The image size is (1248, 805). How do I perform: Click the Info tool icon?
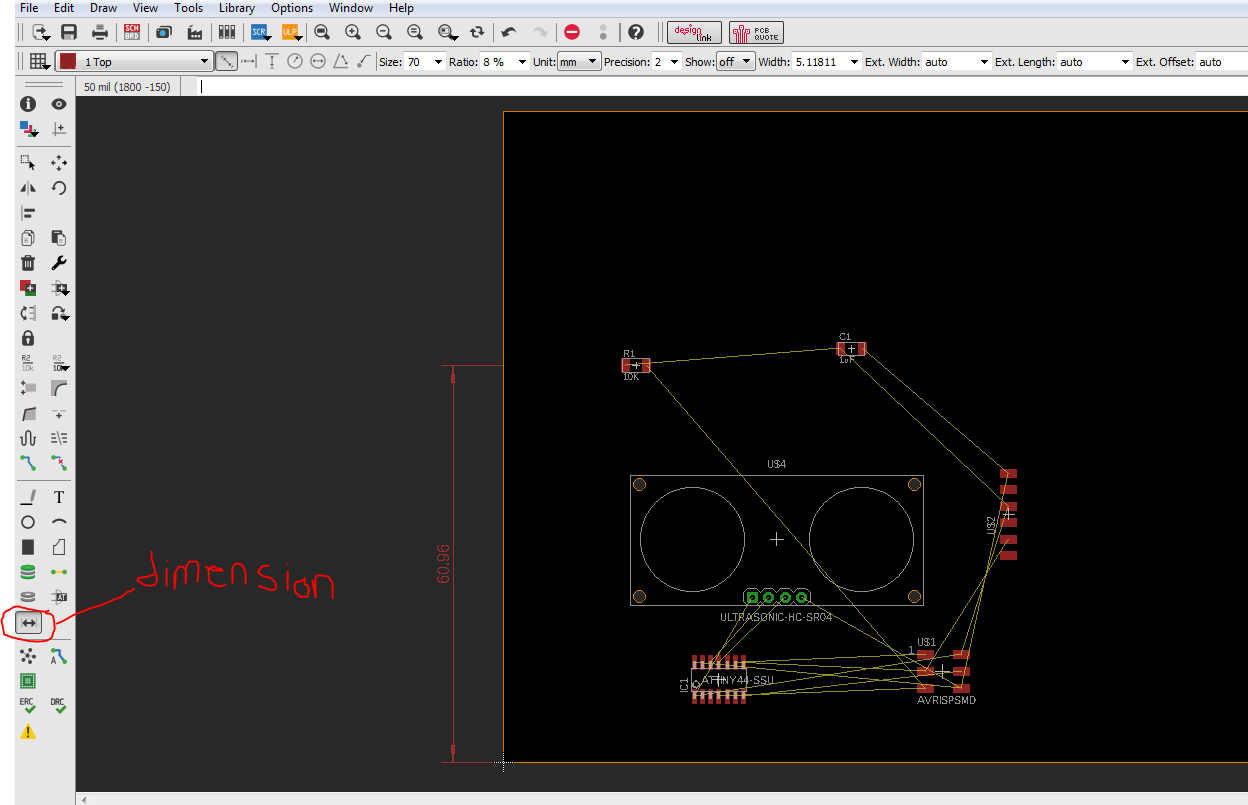click(28, 104)
